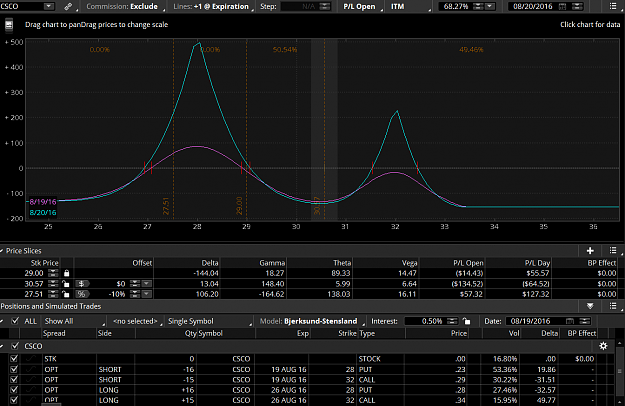
Task: Click the 68.27% probability range stepper
Action: click(478, 6)
